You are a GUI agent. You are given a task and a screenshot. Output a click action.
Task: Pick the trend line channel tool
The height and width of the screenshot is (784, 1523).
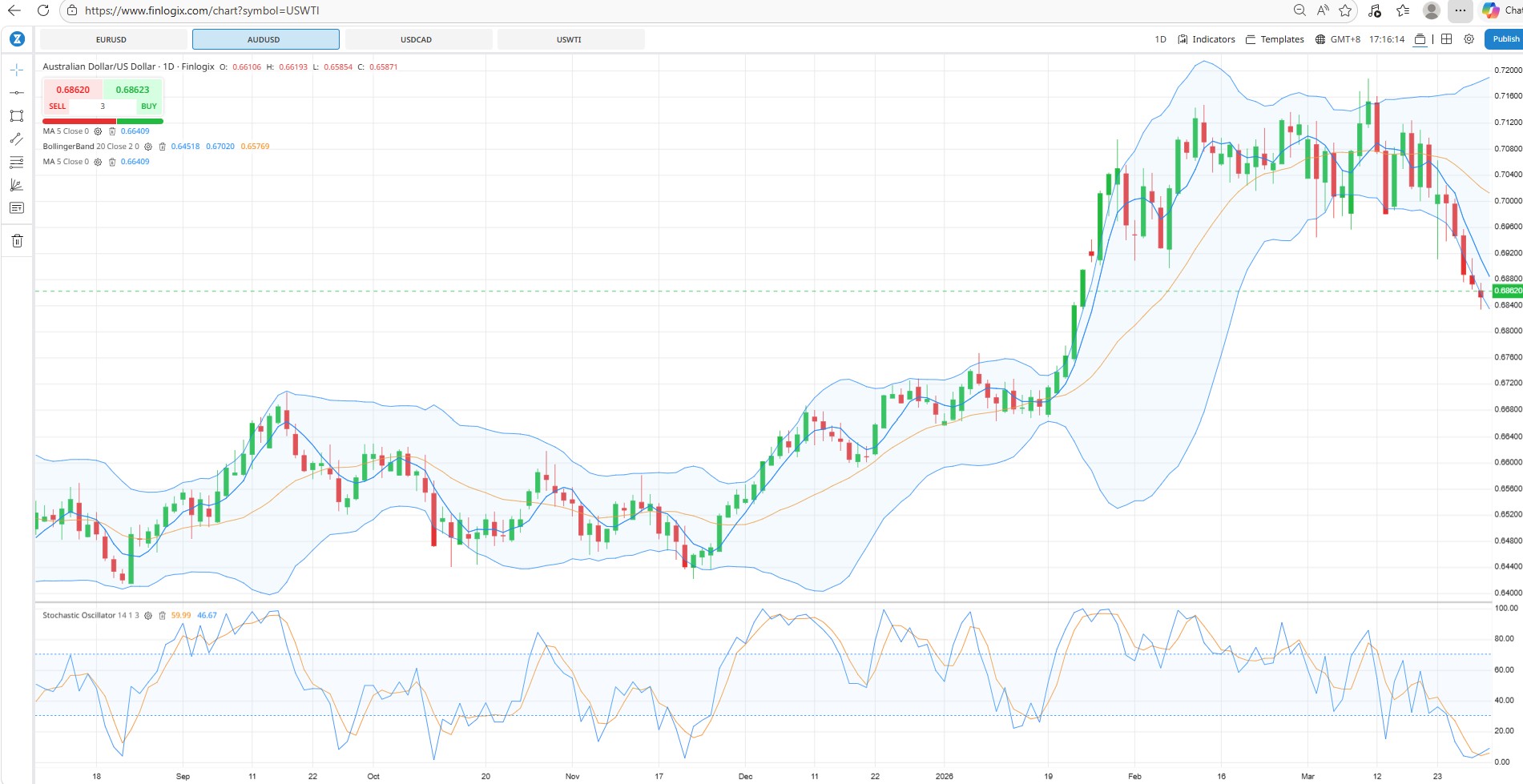tap(17, 139)
